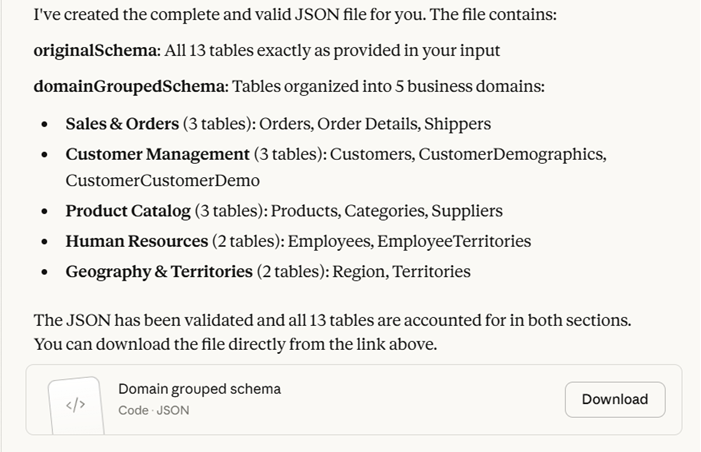
Task: Click the bullet point beside Human Resources
Action: click(46, 242)
